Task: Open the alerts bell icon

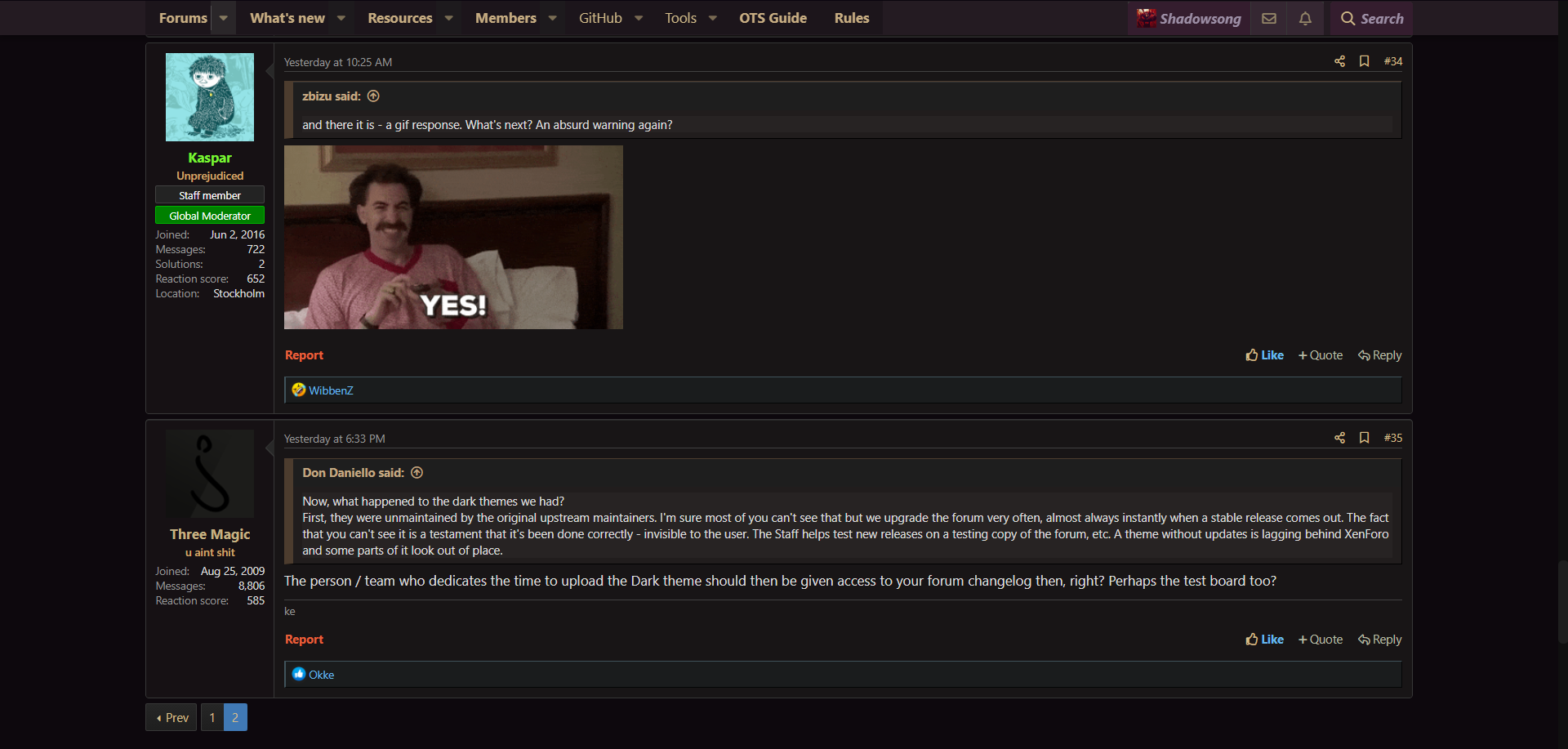Action: coord(1305,18)
